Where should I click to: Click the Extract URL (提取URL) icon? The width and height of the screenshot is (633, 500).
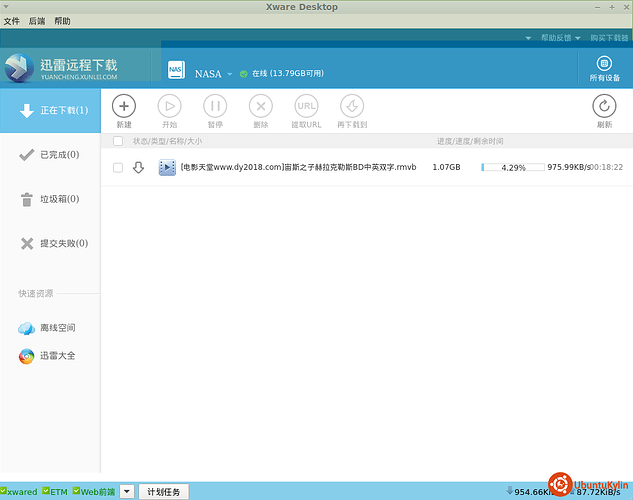tap(306, 105)
